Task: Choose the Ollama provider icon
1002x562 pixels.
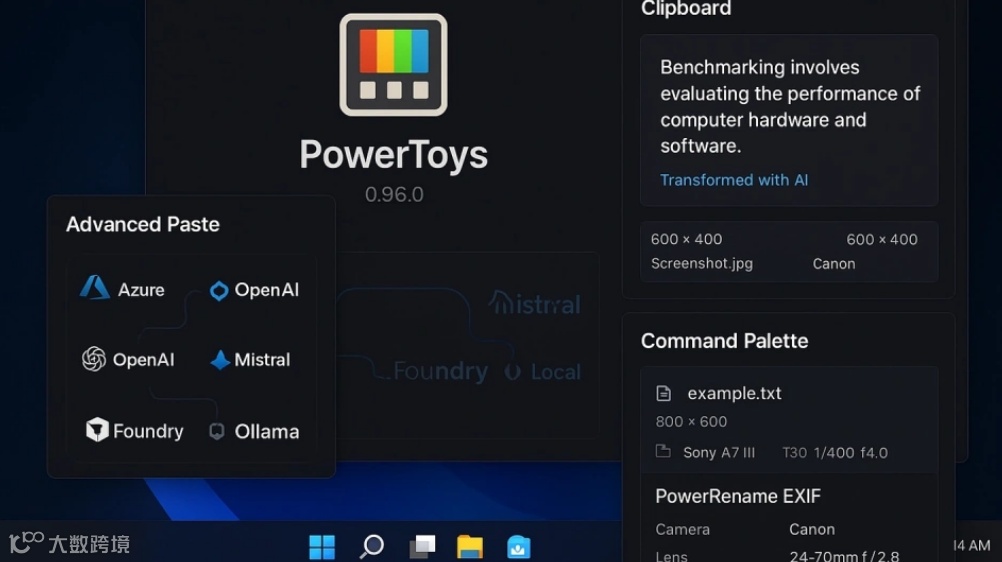Action: tap(217, 432)
